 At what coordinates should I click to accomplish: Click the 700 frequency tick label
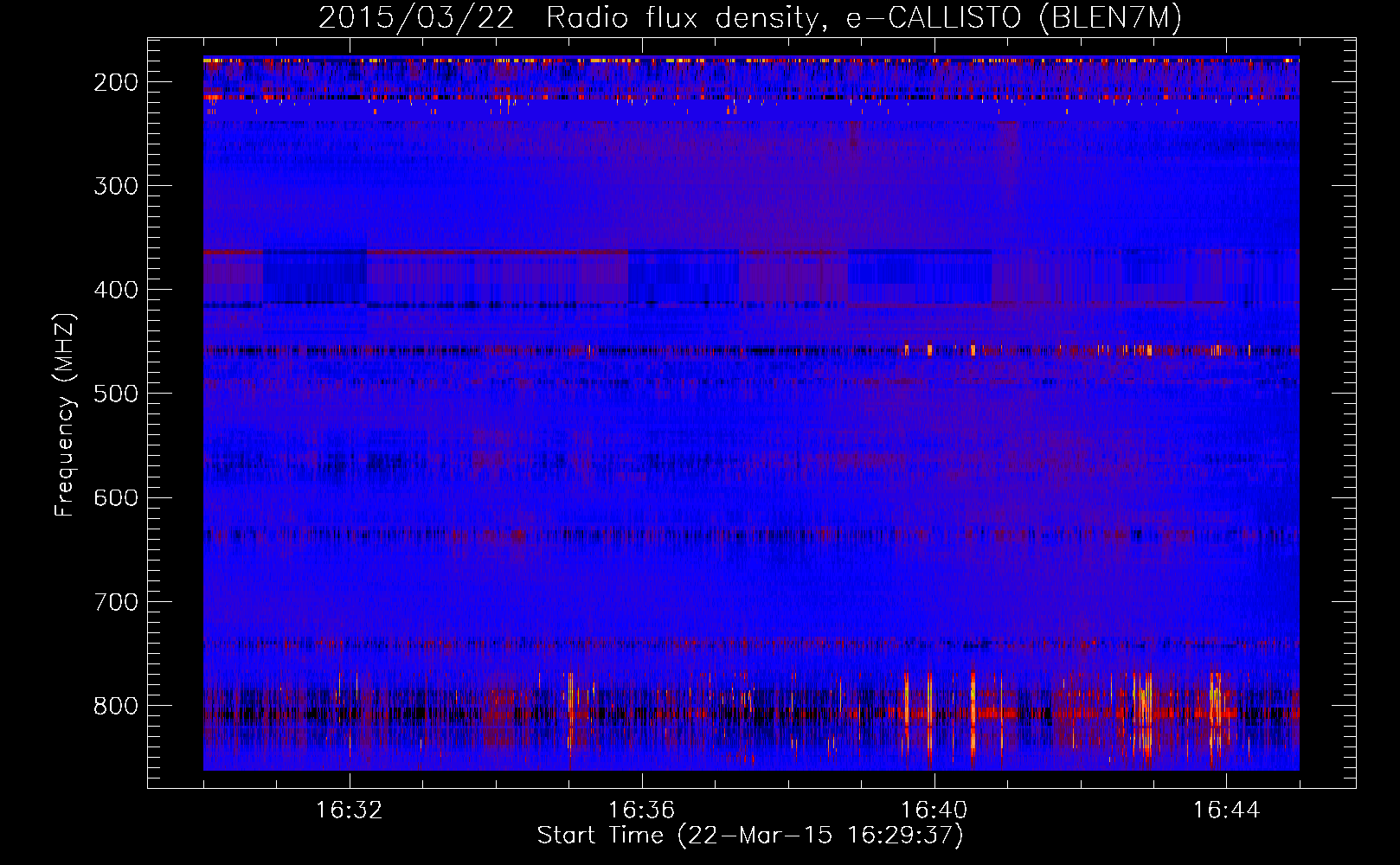coord(116,601)
